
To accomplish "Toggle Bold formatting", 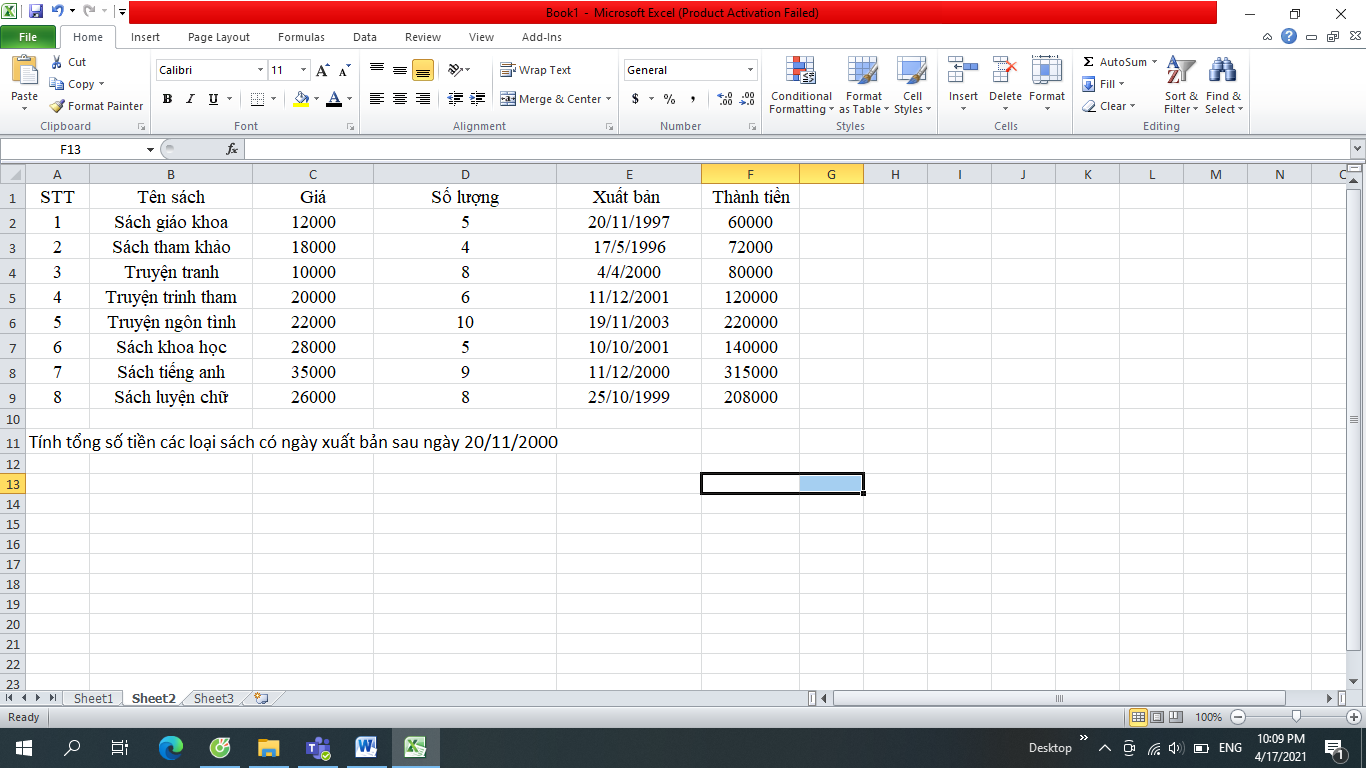I will point(167,99).
